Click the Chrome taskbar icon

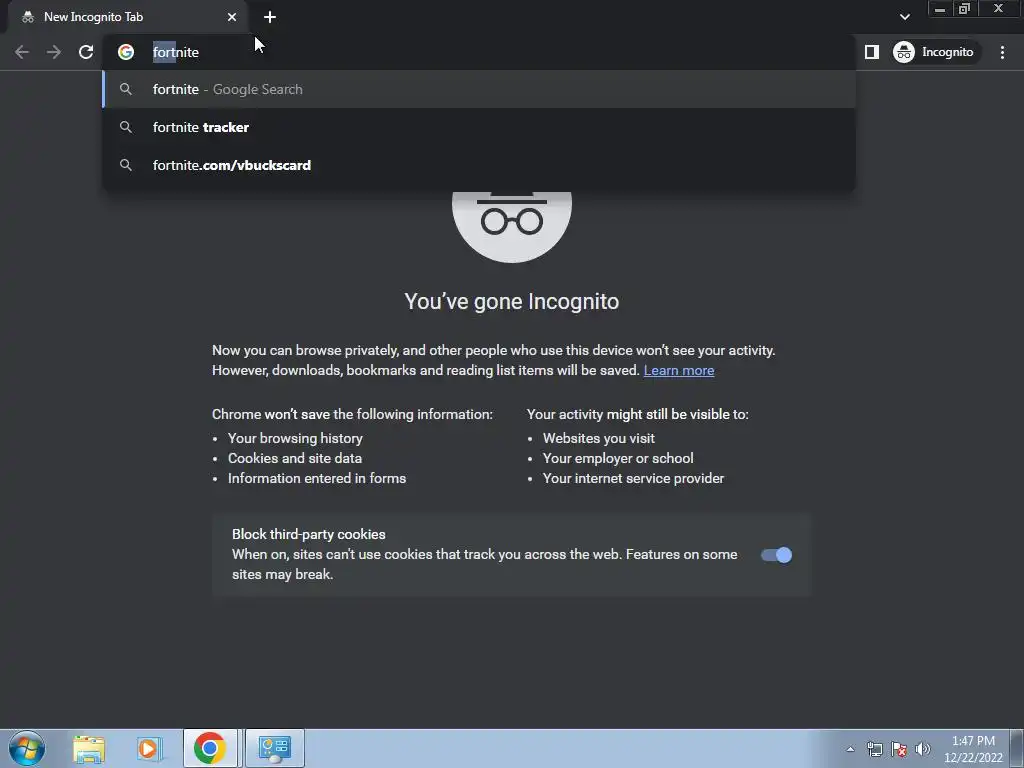click(x=210, y=748)
